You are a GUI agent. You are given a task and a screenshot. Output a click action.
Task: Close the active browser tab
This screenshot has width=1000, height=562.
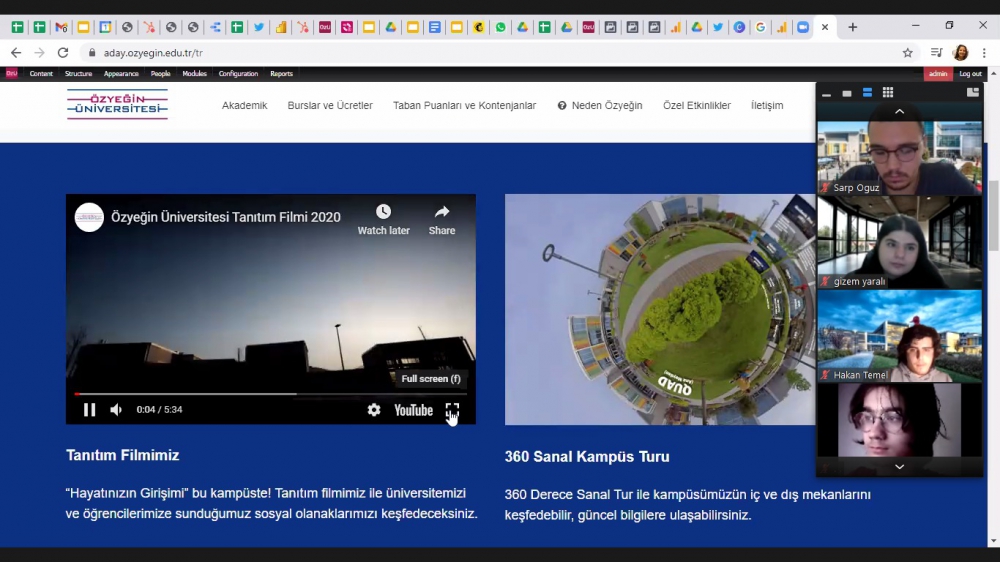pos(825,27)
